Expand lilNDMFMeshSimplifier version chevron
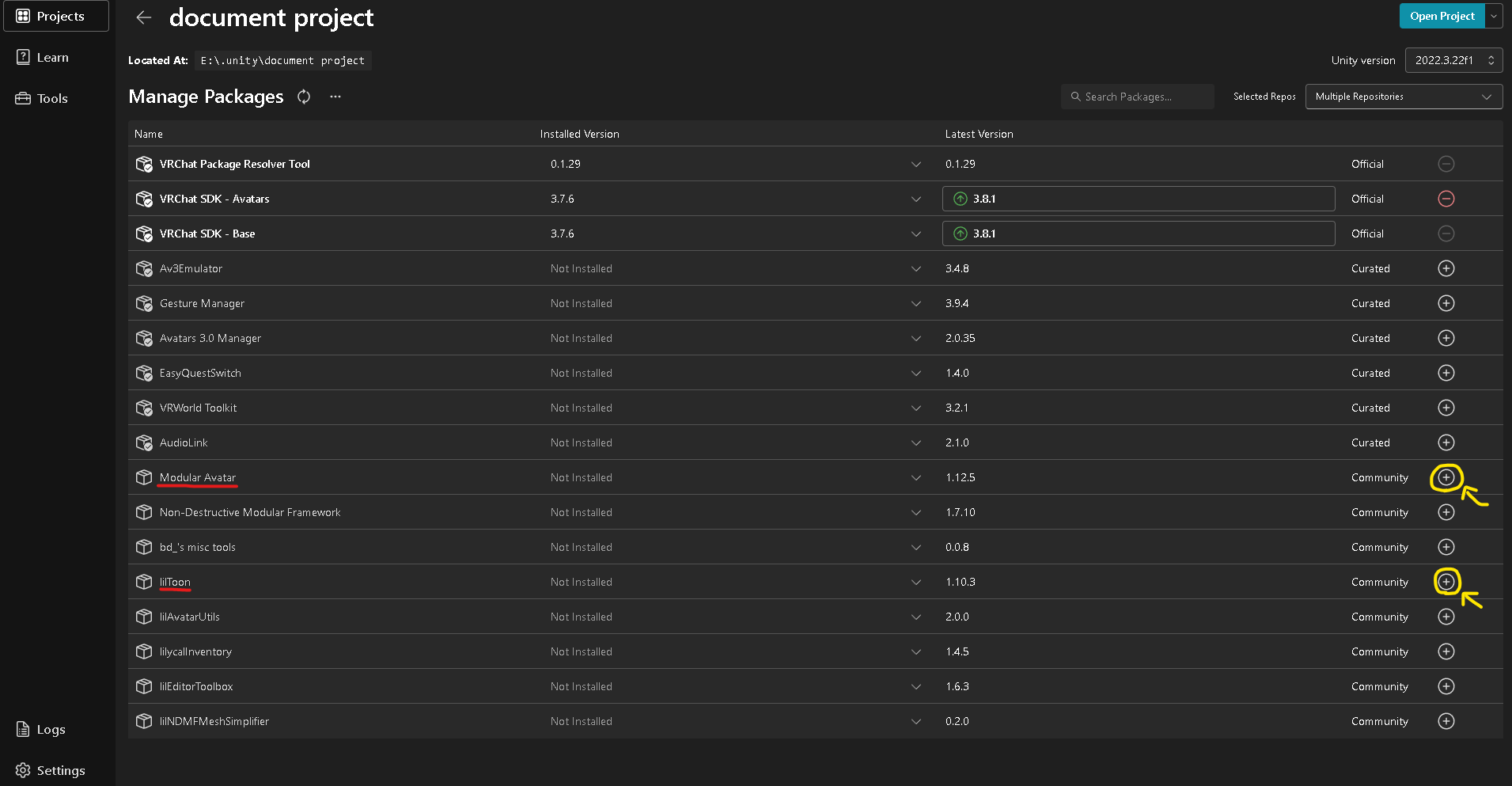This screenshot has height=786, width=1512. pyautogui.click(x=916, y=721)
